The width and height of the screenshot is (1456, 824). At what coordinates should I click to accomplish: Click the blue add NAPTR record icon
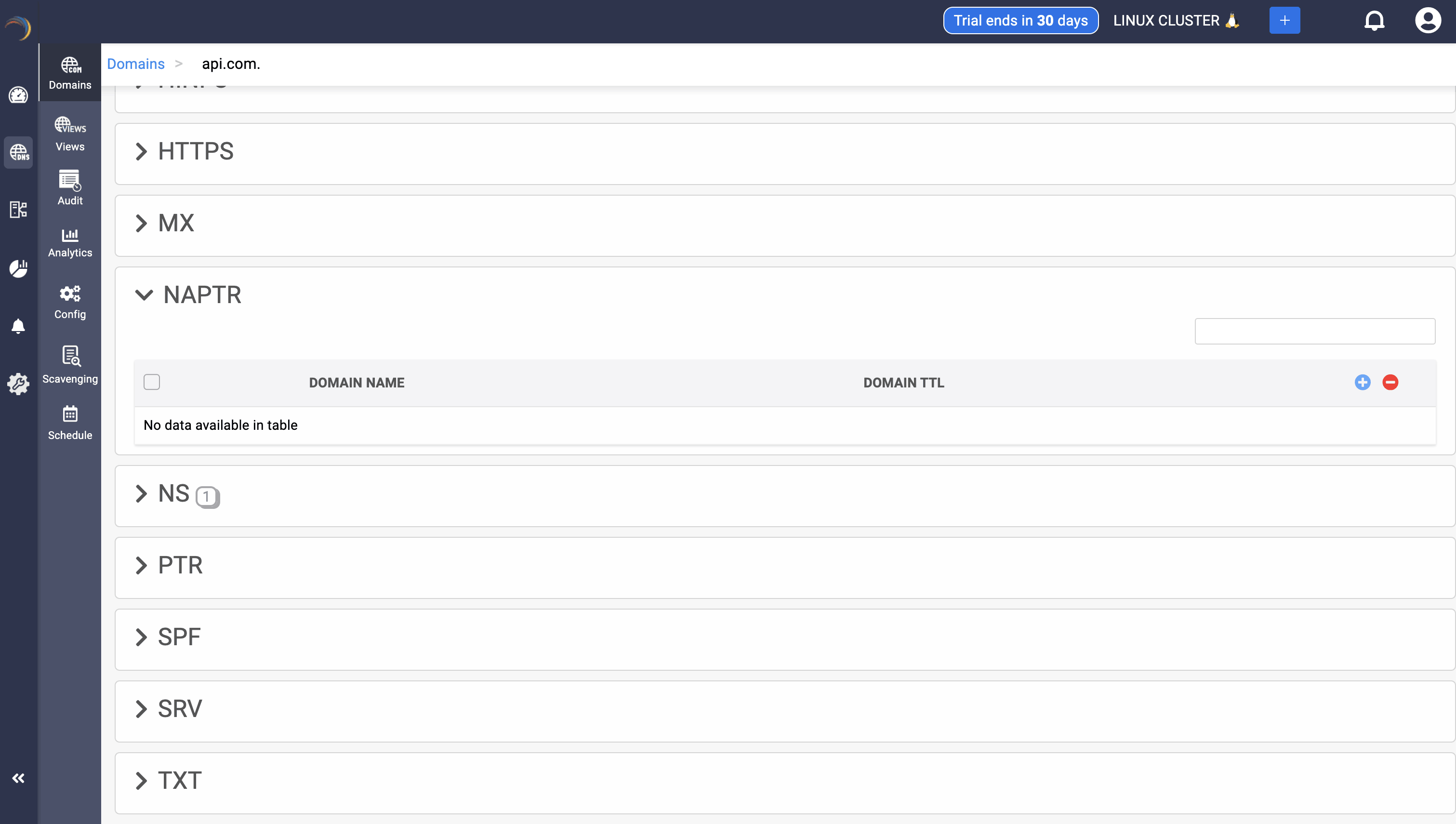tap(1362, 383)
